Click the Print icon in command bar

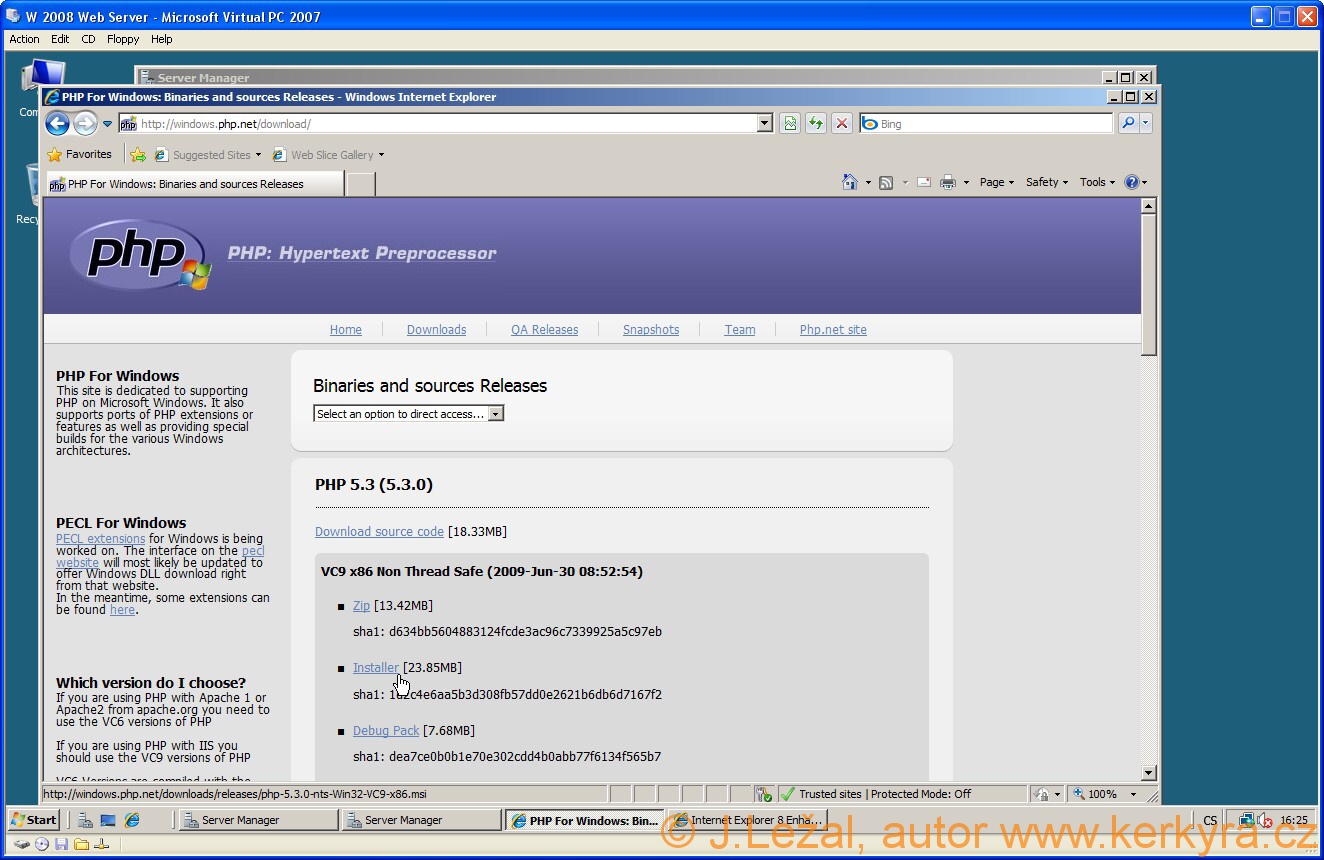[947, 182]
